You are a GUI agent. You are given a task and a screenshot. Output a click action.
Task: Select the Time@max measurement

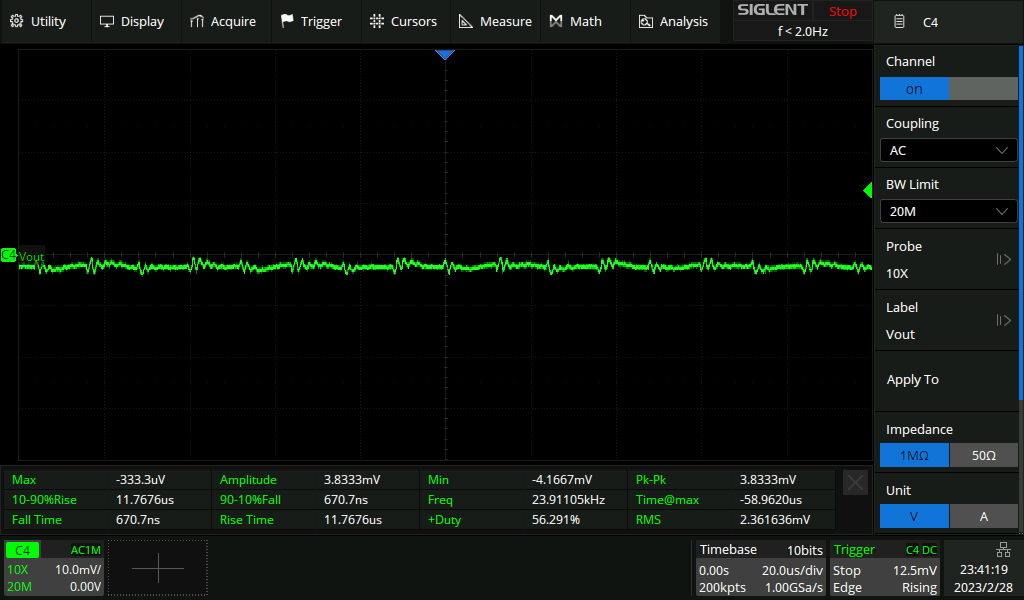[731, 500]
